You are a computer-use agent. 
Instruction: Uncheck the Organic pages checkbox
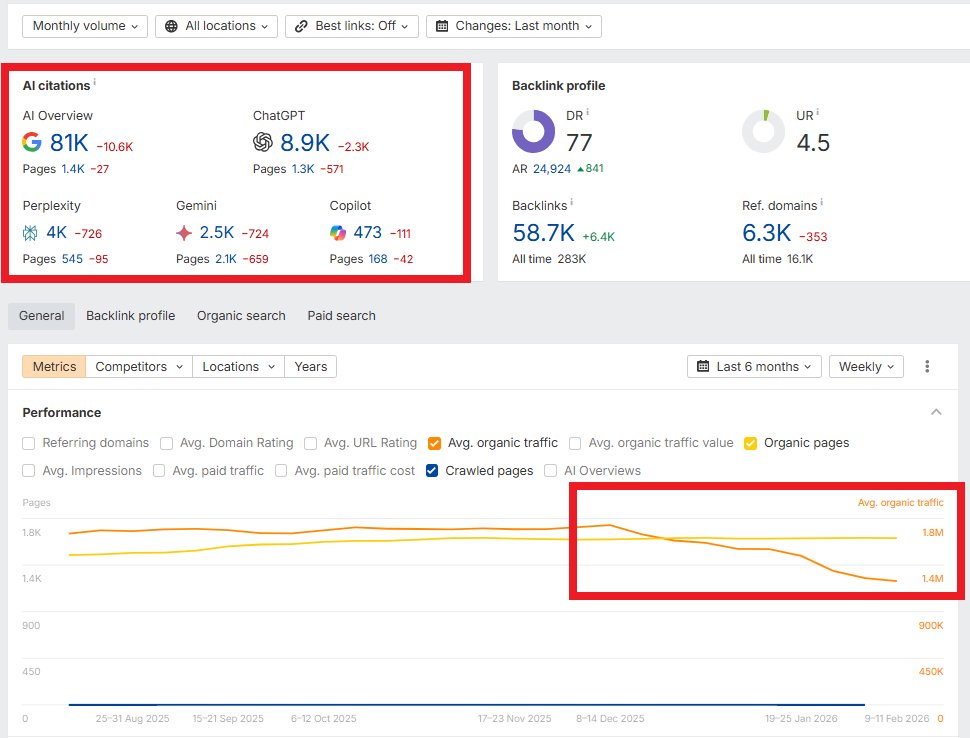(x=750, y=443)
